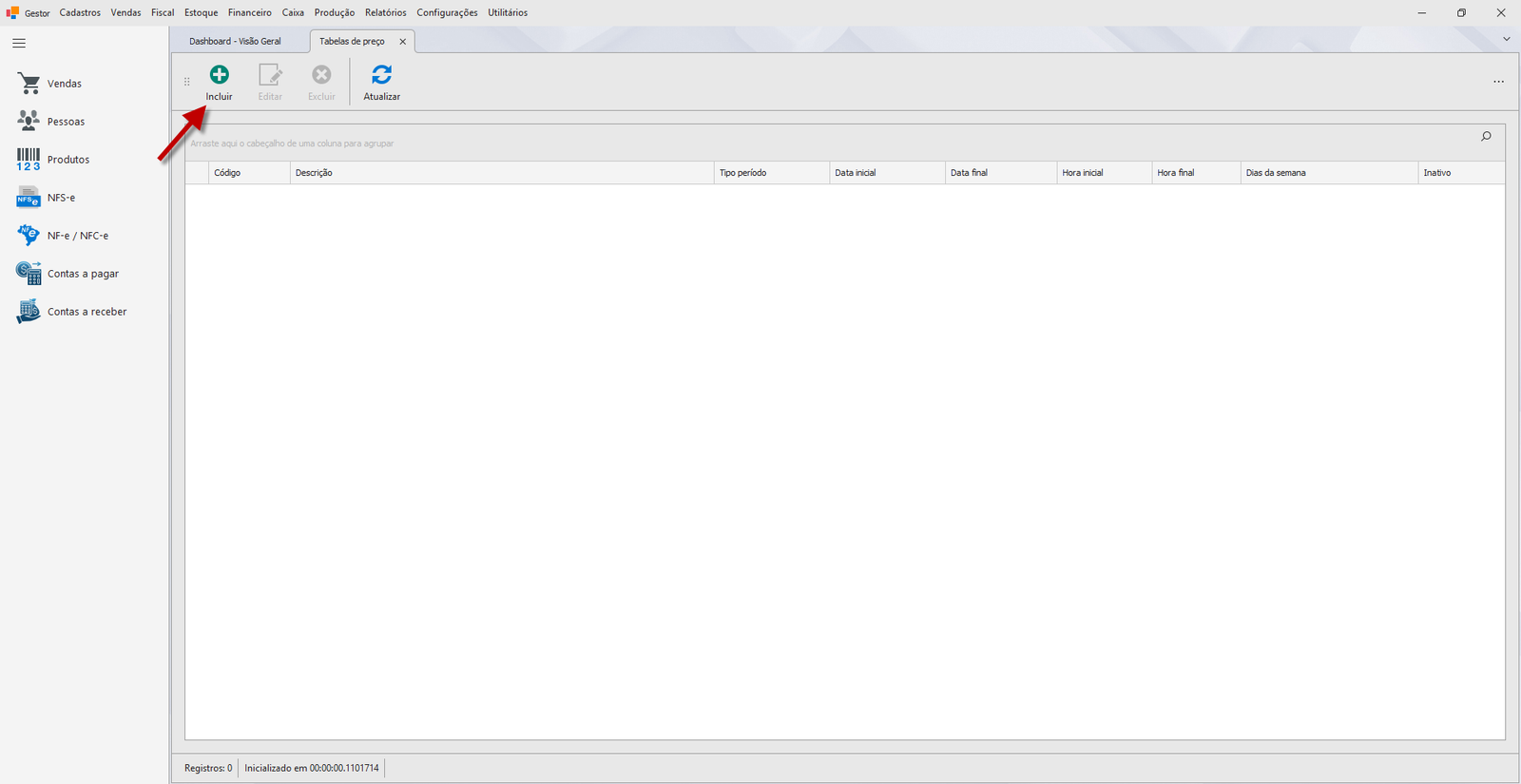Open the Caixa menu
Image resolution: width=1521 pixels, height=784 pixels.
tap(293, 12)
